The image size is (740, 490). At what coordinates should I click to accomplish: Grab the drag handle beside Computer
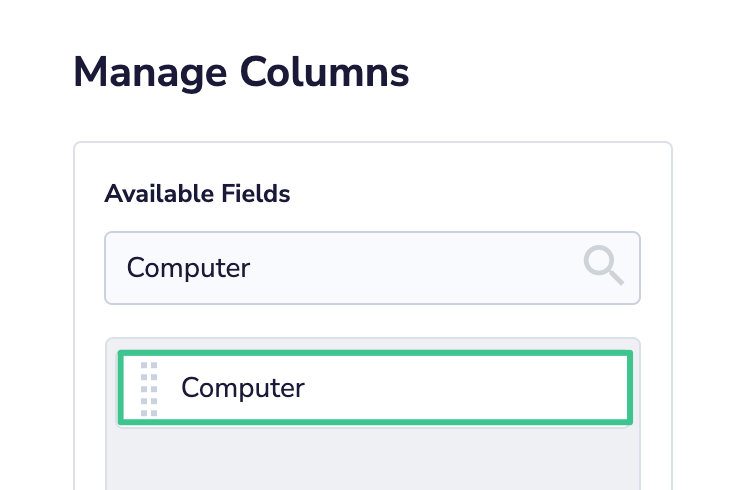(x=149, y=389)
